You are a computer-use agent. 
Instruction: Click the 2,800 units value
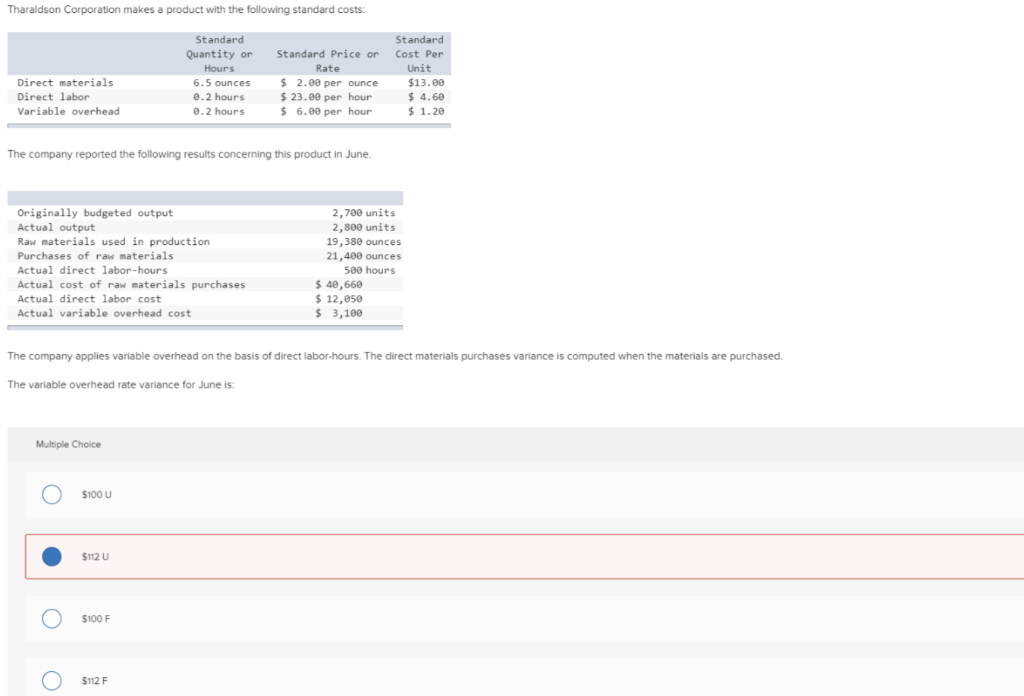pos(364,227)
